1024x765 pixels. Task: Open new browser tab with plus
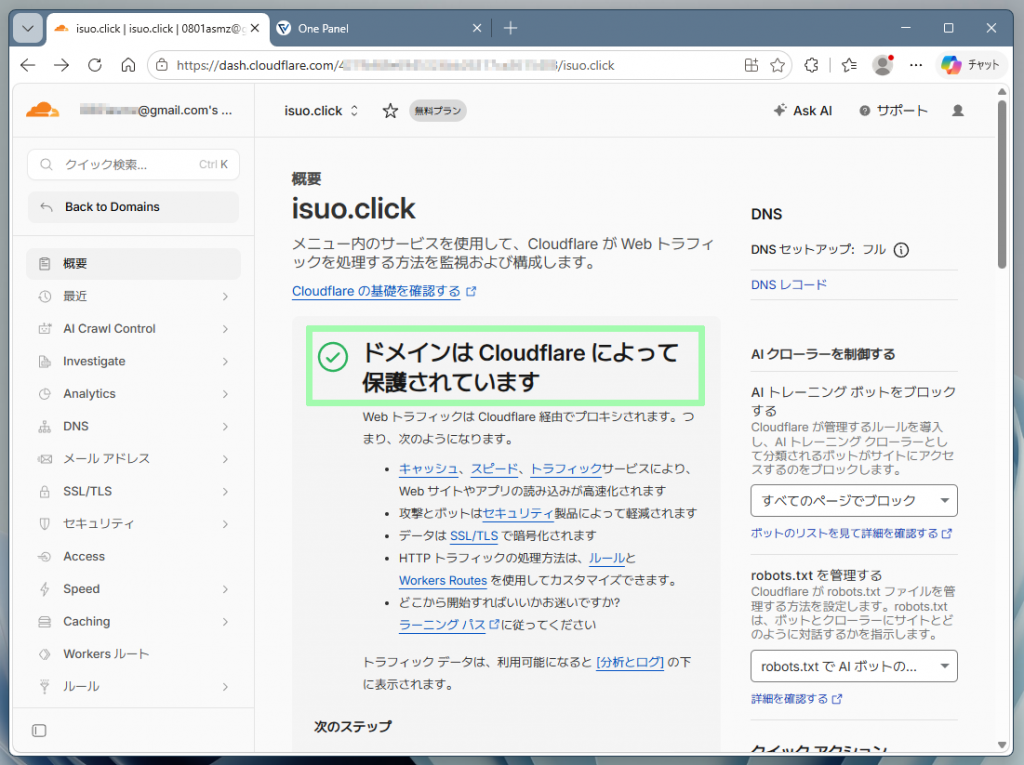(x=511, y=28)
